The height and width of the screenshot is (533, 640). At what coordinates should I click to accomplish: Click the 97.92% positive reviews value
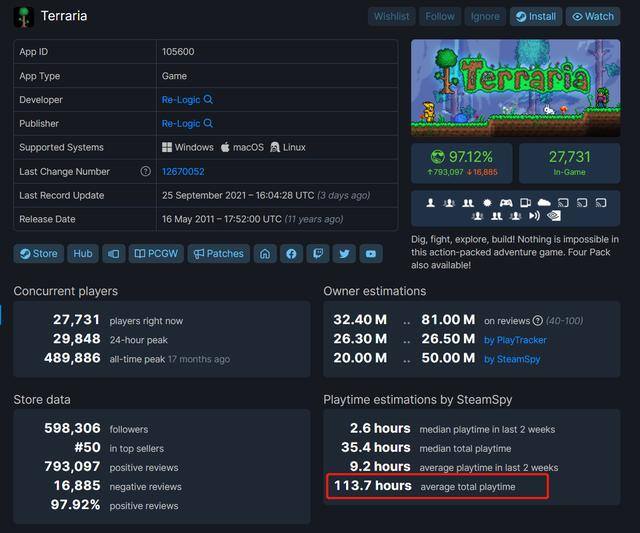click(x=76, y=505)
